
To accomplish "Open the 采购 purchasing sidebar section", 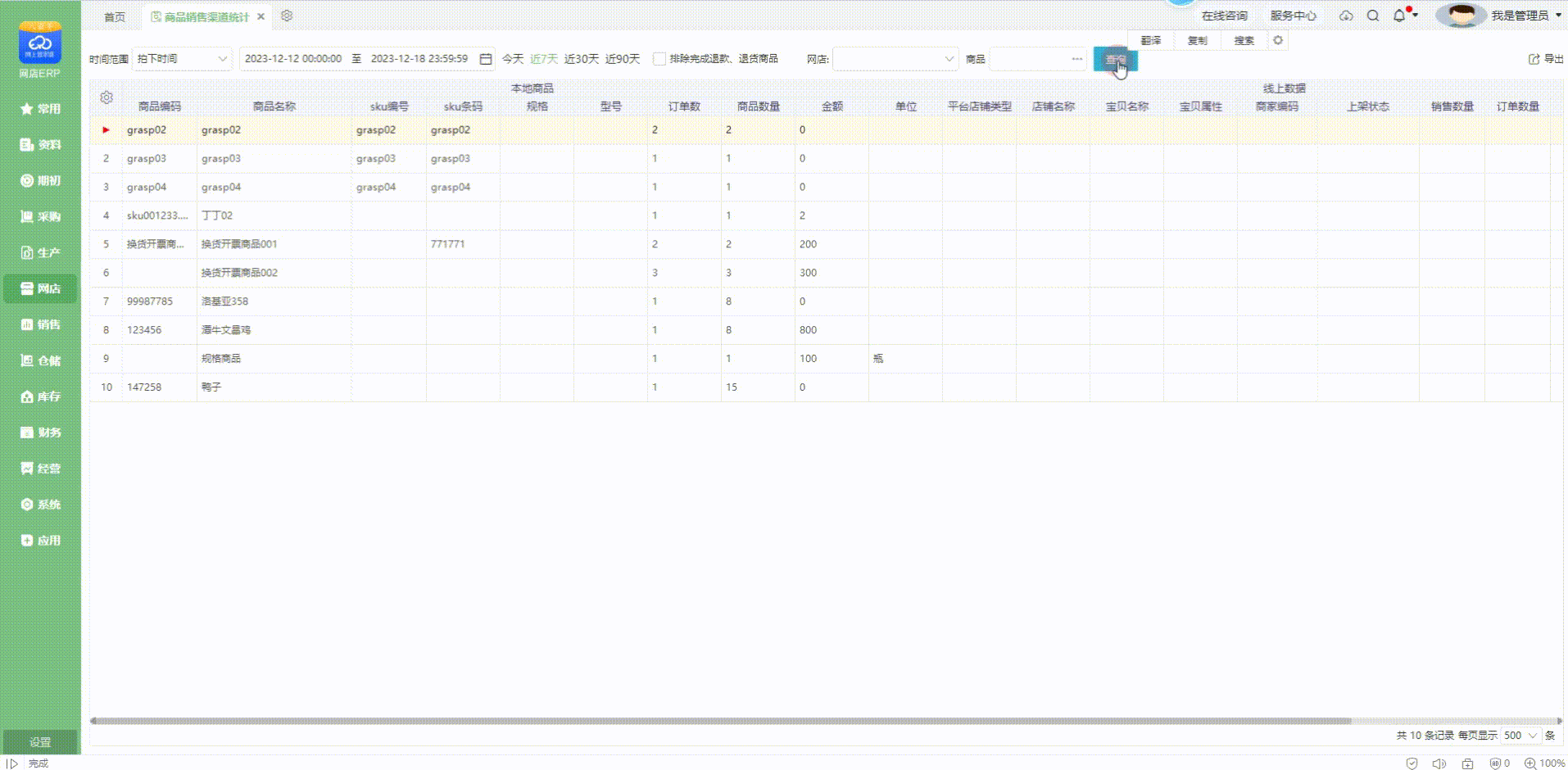I will (x=40, y=216).
